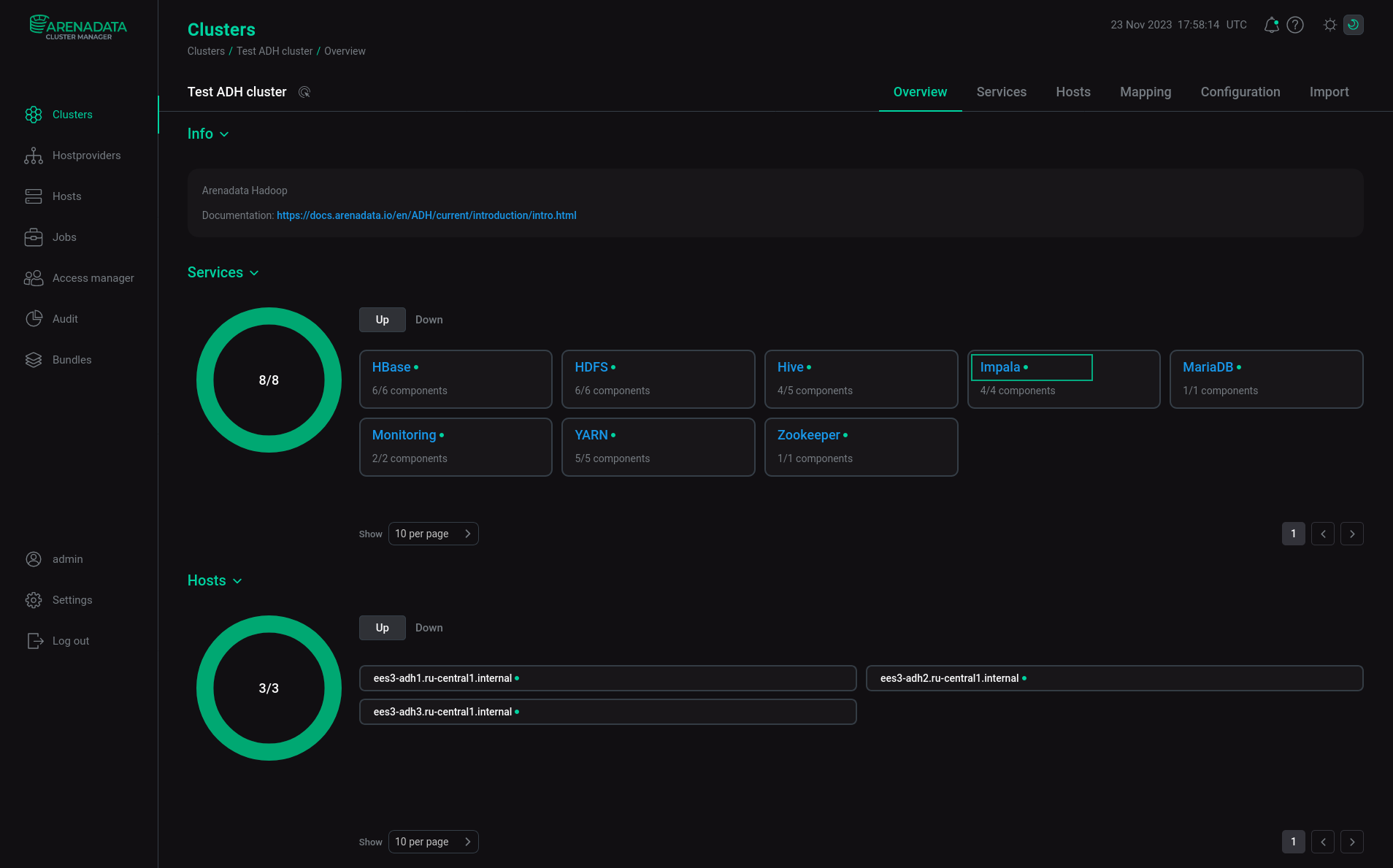Click Hive 4/5 components text

pyautogui.click(x=815, y=391)
